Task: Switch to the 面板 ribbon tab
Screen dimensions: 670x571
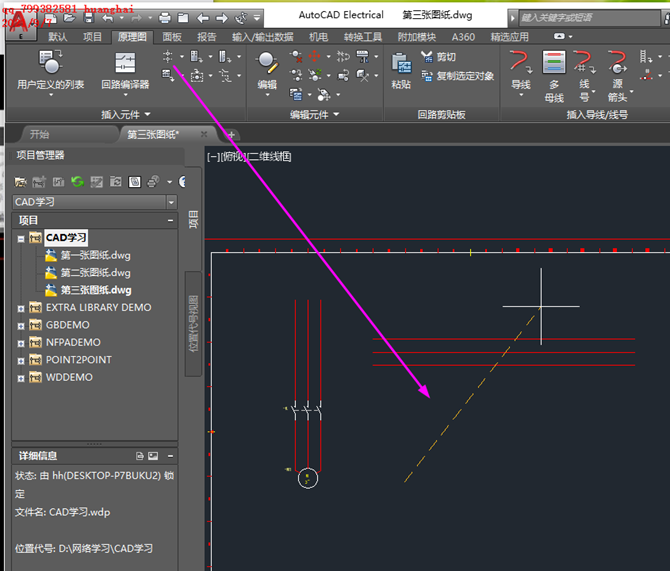Action: pyautogui.click(x=172, y=37)
